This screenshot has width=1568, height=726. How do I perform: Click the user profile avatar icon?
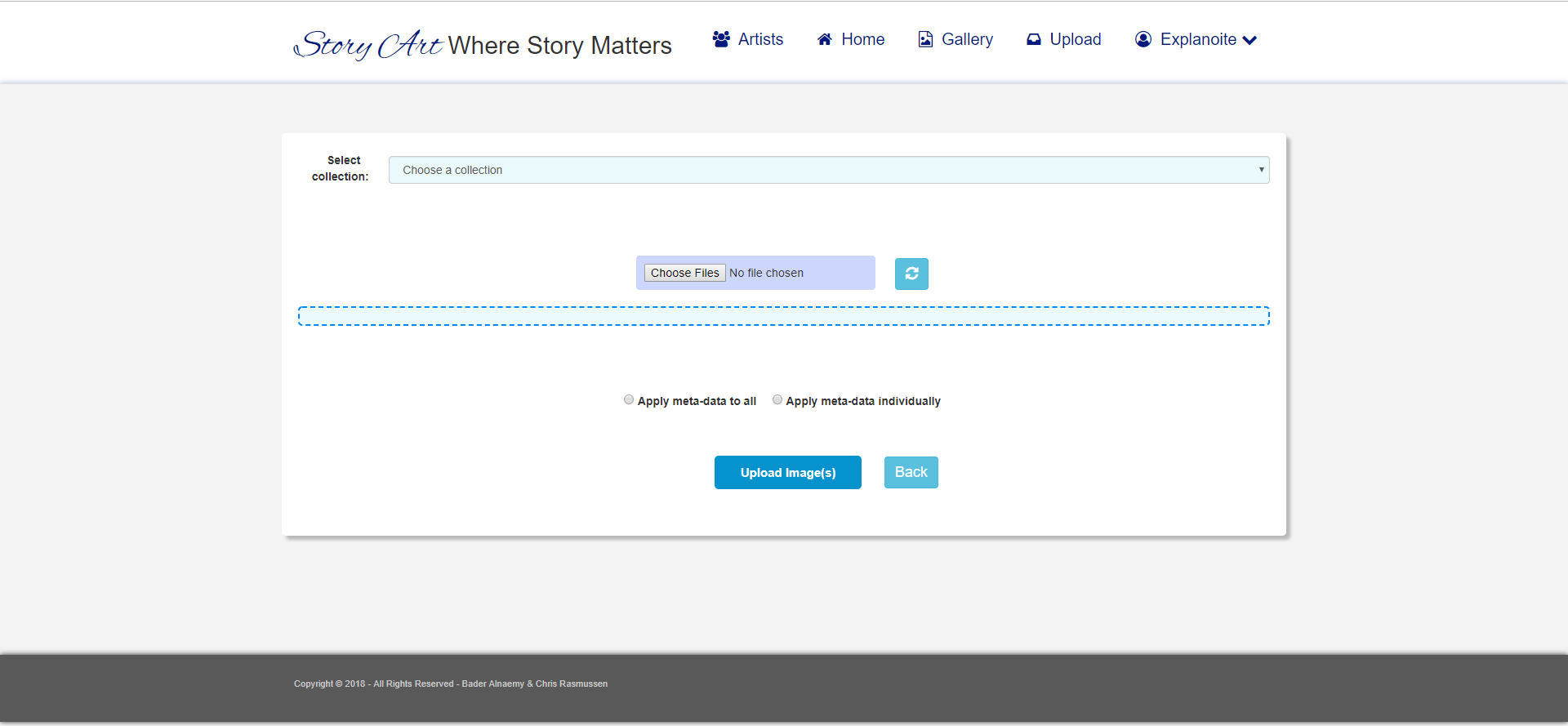point(1143,39)
